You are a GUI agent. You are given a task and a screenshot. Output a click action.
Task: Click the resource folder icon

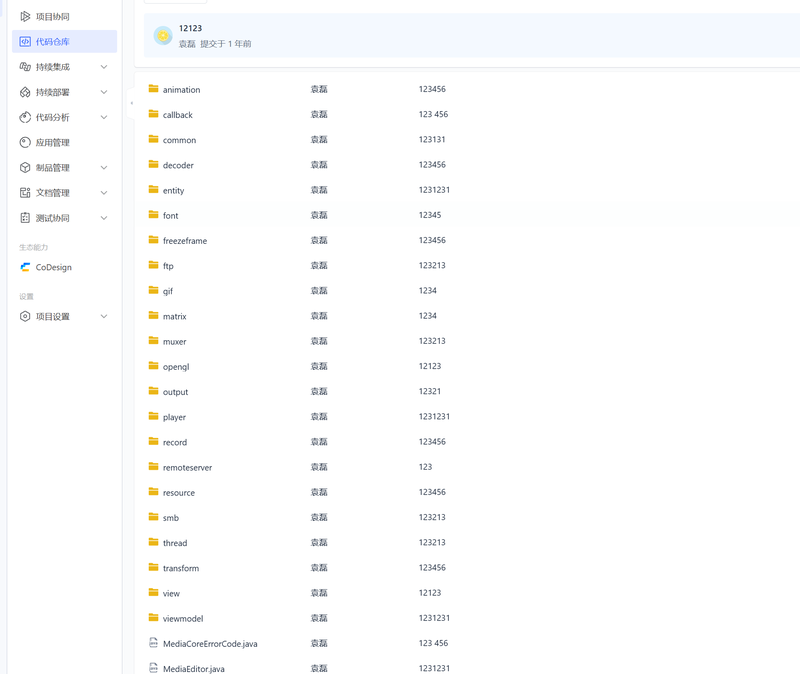pyautogui.click(x=154, y=492)
